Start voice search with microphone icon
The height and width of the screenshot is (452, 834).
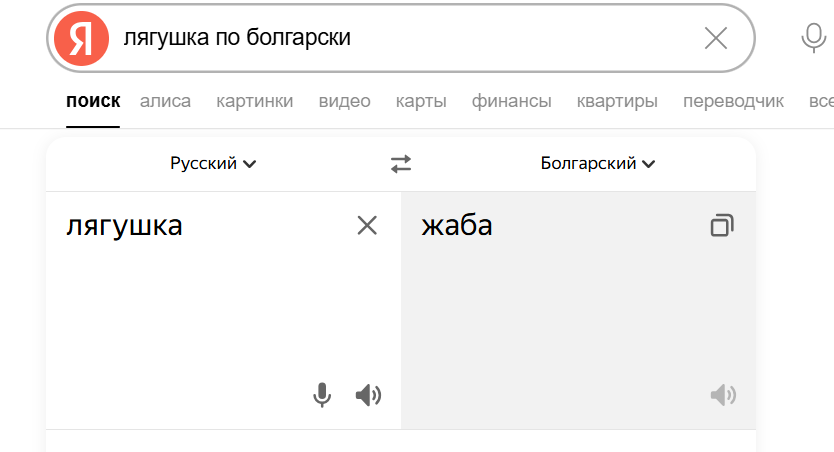click(813, 39)
